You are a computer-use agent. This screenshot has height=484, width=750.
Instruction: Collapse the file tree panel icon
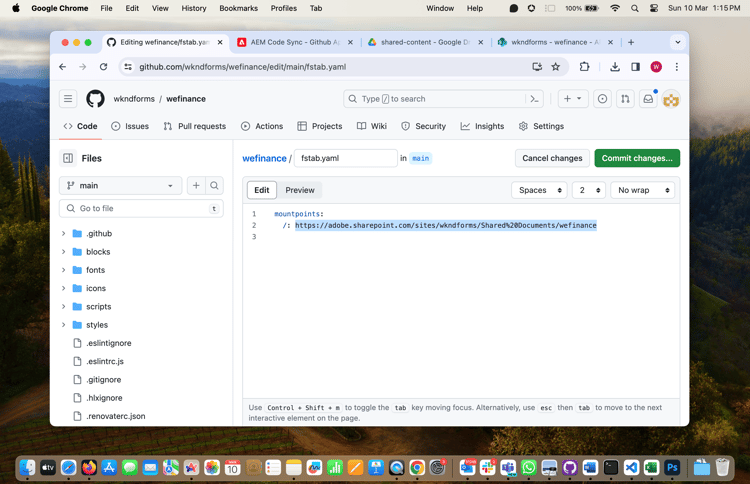[68, 158]
